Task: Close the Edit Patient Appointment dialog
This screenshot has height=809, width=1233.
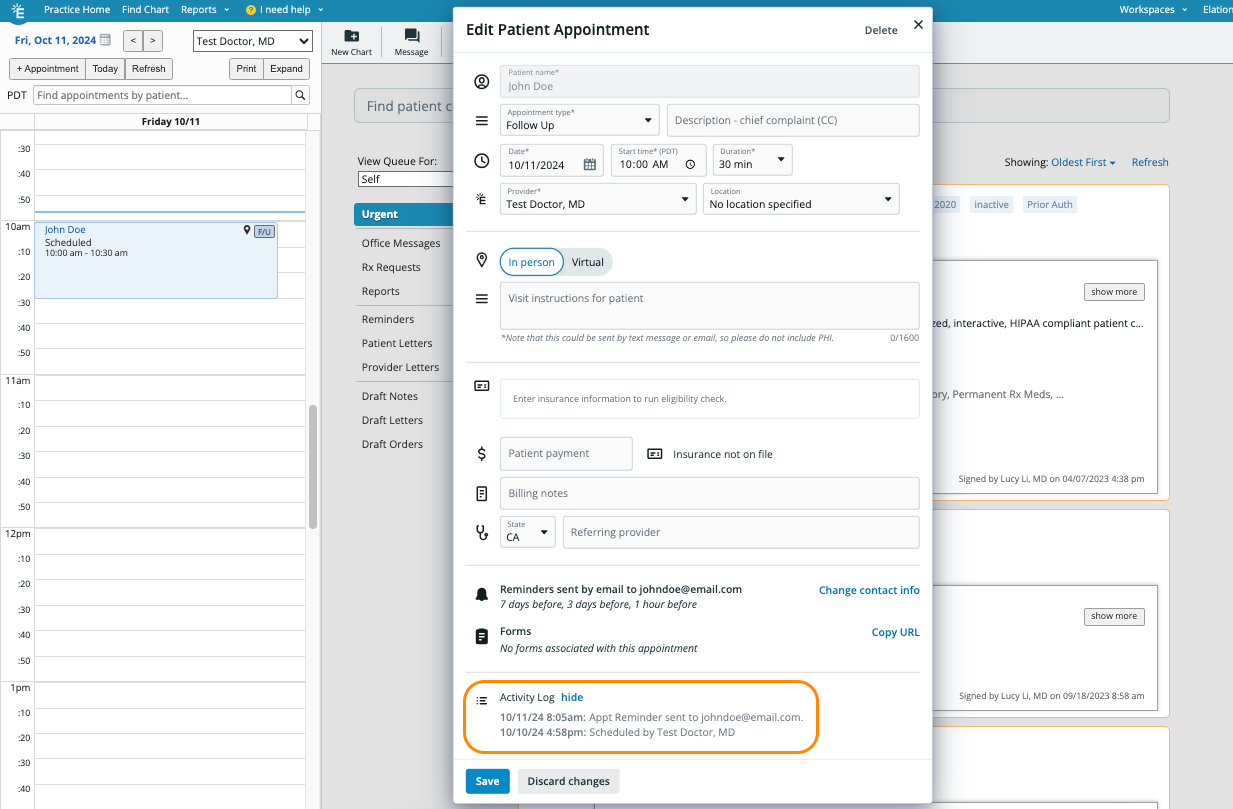Action: click(918, 25)
